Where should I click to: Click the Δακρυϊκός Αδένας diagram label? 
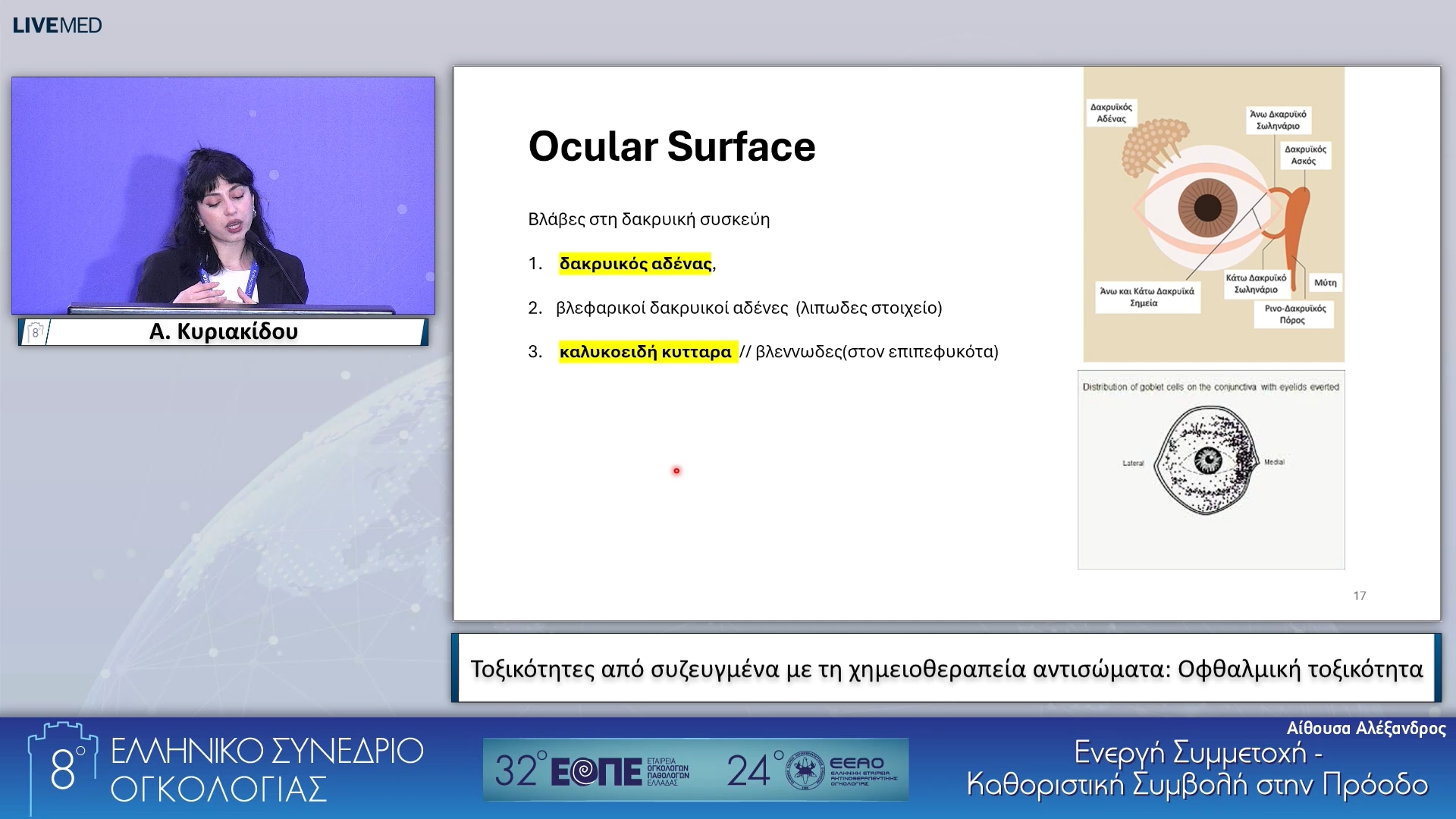[x=1111, y=113]
